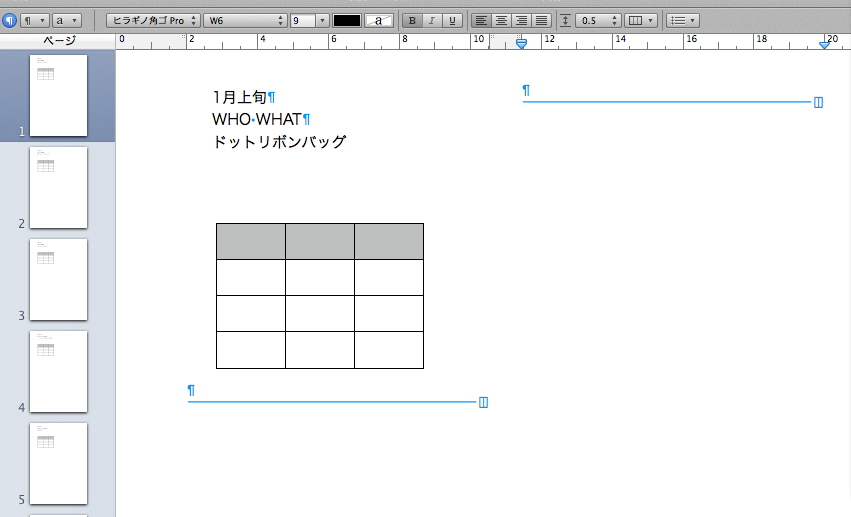Screen dimensions: 851x517
Task: Toggle italic formatting
Action: tap(432, 21)
